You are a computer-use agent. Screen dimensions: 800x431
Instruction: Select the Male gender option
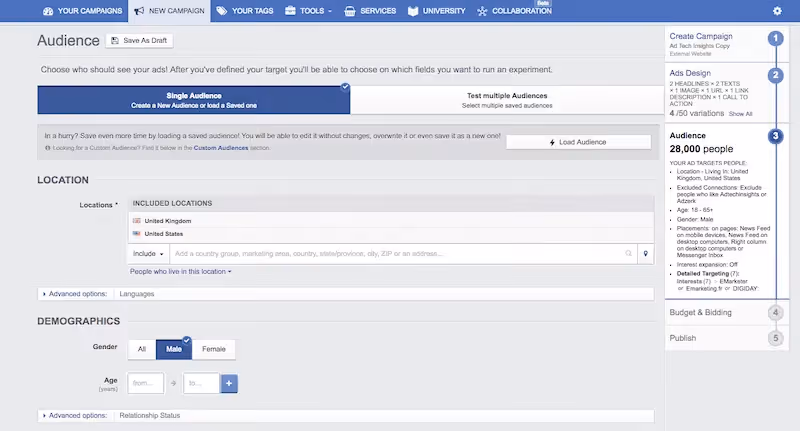pyautogui.click(x=173, y=349)
